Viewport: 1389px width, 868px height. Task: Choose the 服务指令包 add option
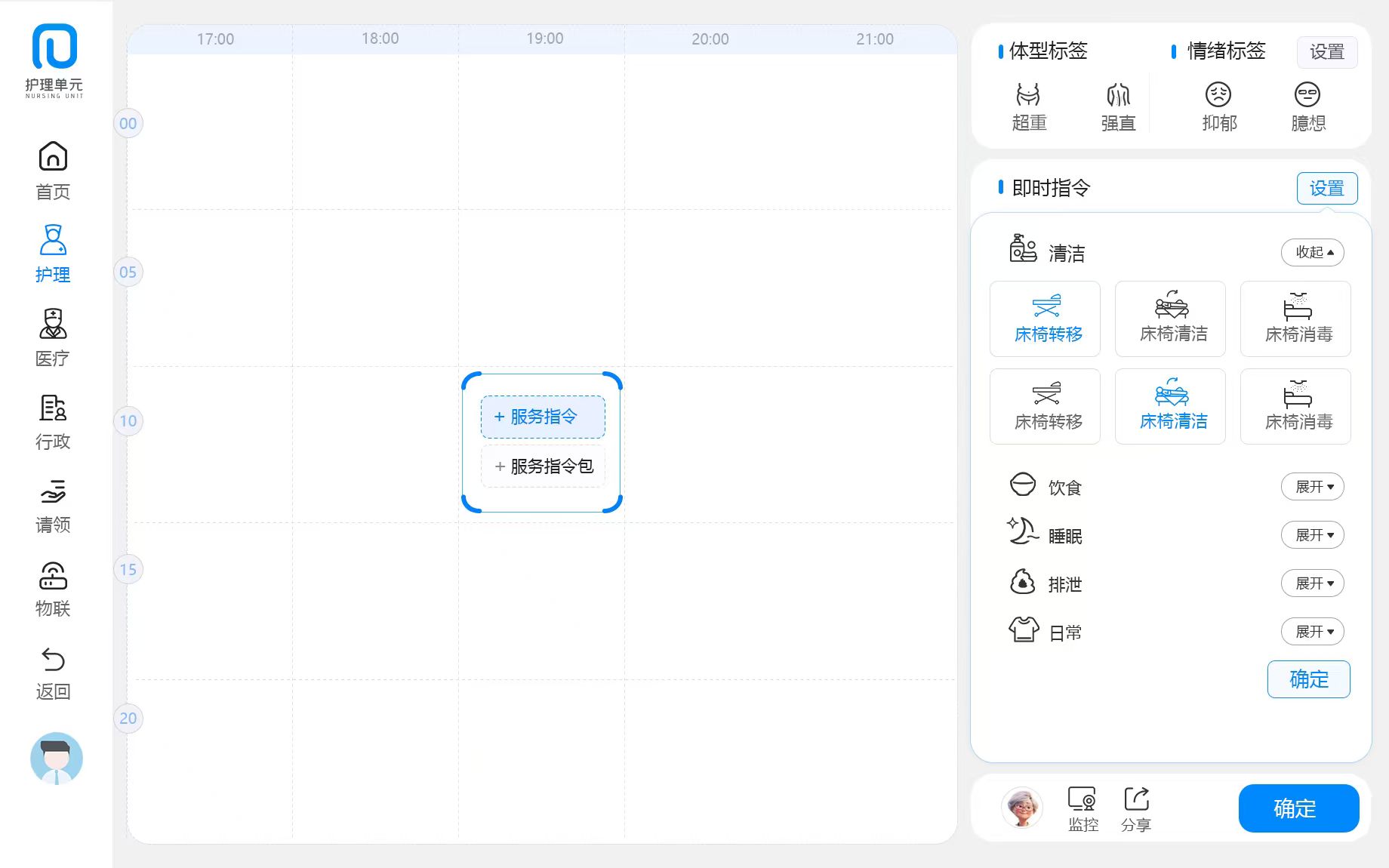(x=543, y=466)
